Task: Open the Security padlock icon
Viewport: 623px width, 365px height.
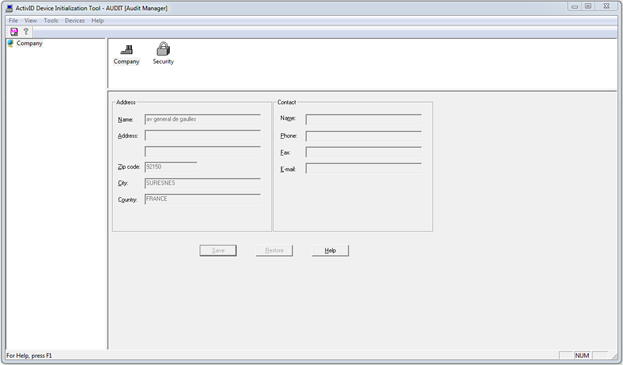Action: pos(163,54)
